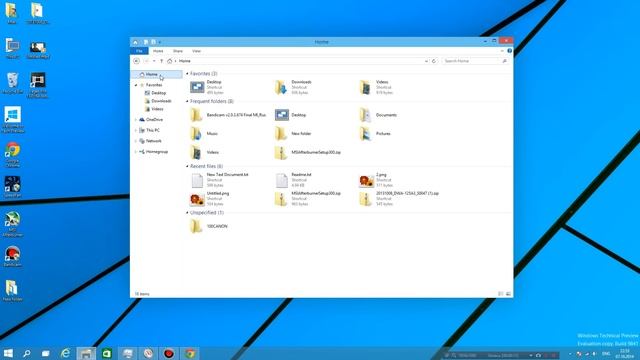Image resolution: width=640 pixels, height=360 pixels.
Task: Refresh the Home folder view
Action: click(434, 61)
